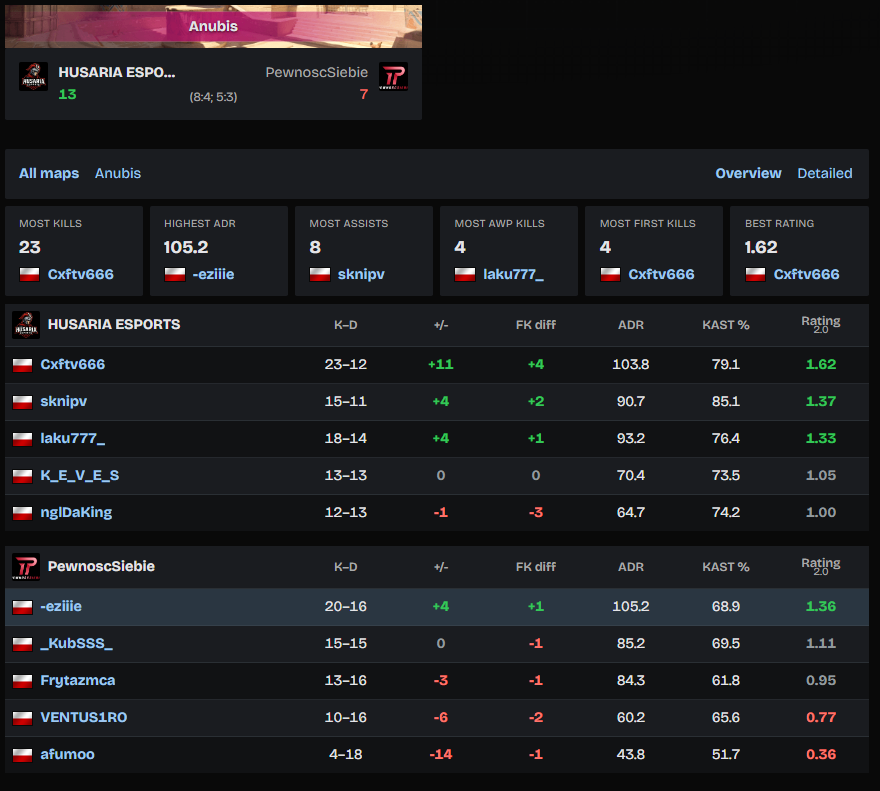Click flag in -eziiie table row
The height and width of the screenshot is (791, 880).
click(22, 607)
